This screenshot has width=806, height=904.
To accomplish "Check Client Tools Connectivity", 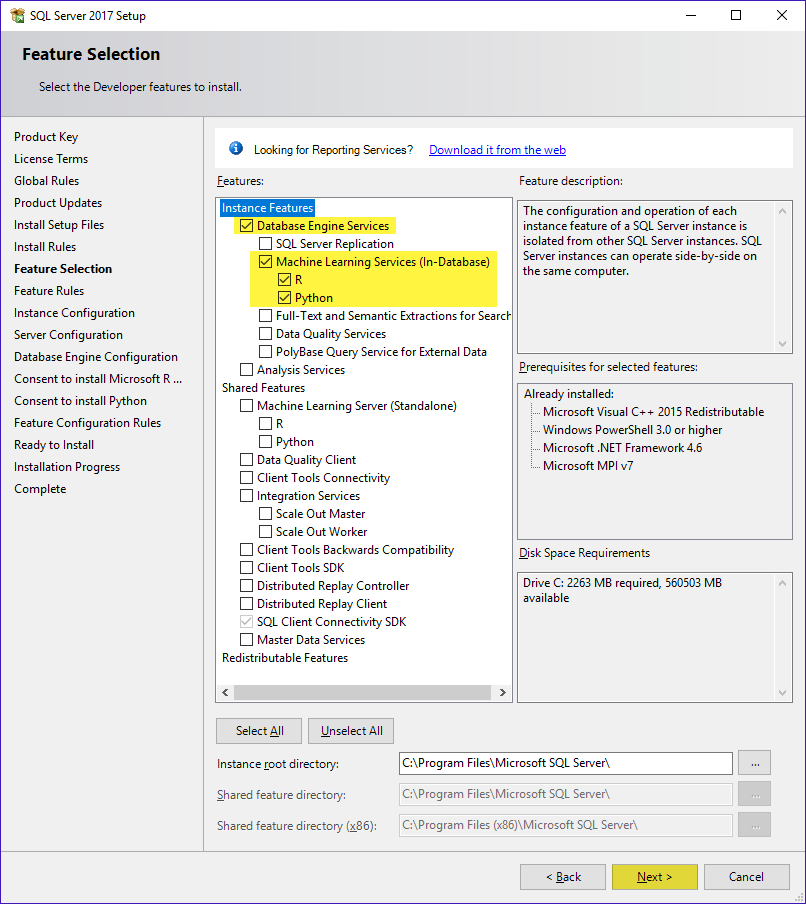I will [x=246, y=477].
